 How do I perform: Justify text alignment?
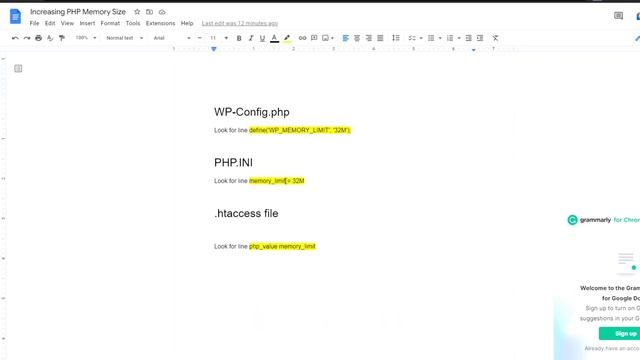380,38
